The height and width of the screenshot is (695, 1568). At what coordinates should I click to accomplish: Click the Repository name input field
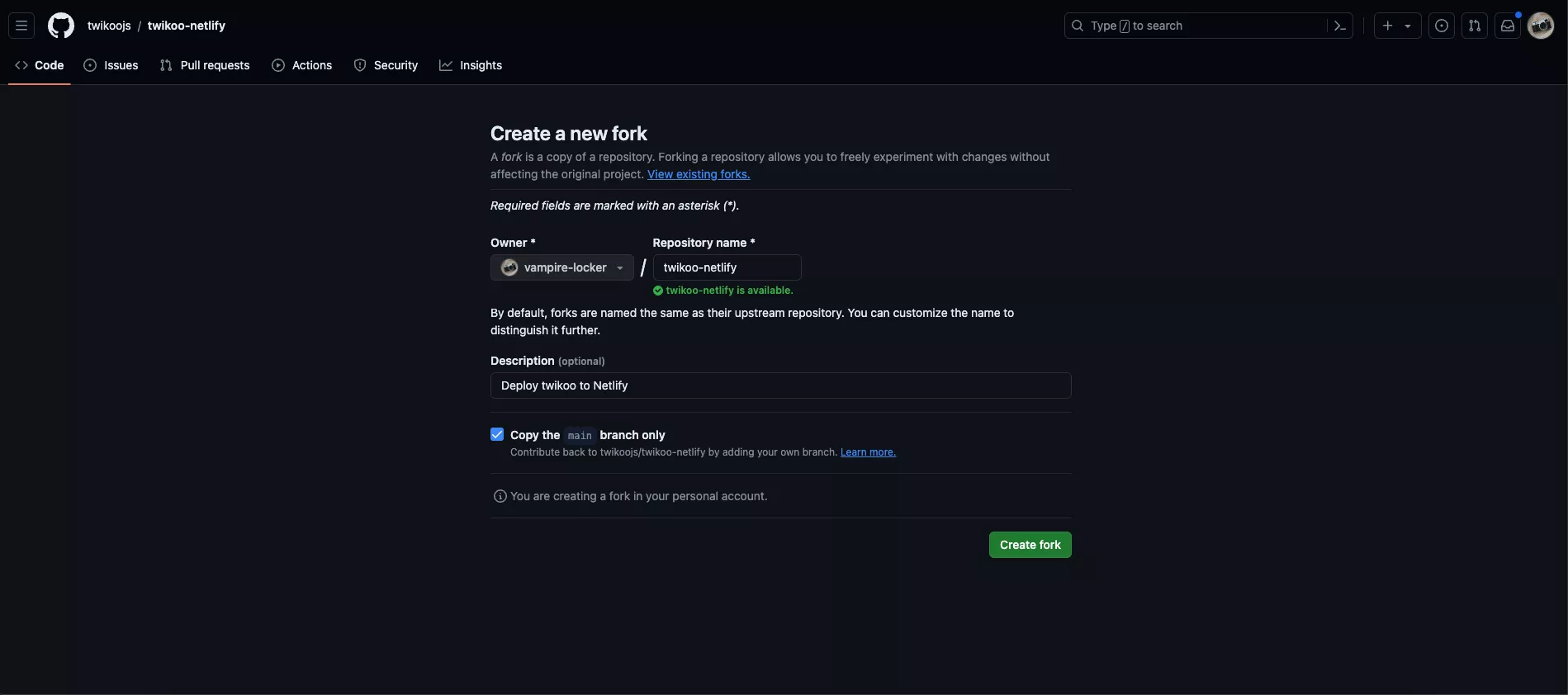coord(727,267)
